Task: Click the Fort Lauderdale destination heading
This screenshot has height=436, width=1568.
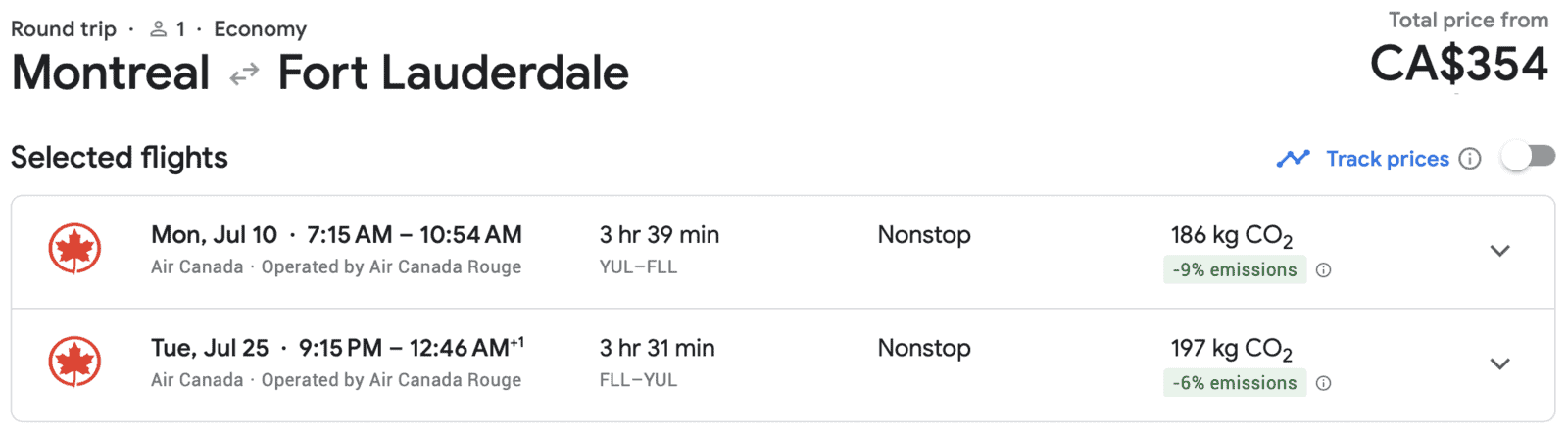Action: [x=453, y=73]
